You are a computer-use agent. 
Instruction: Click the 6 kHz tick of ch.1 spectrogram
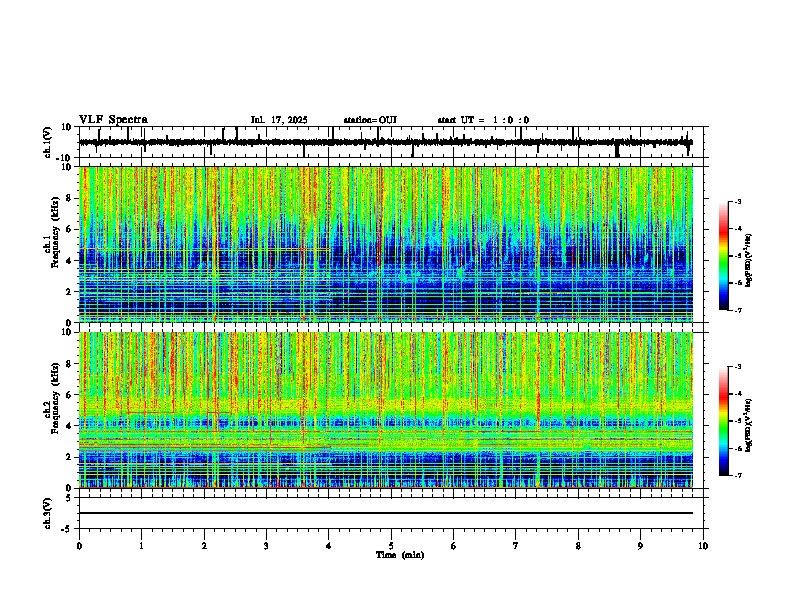pos(70,229)
